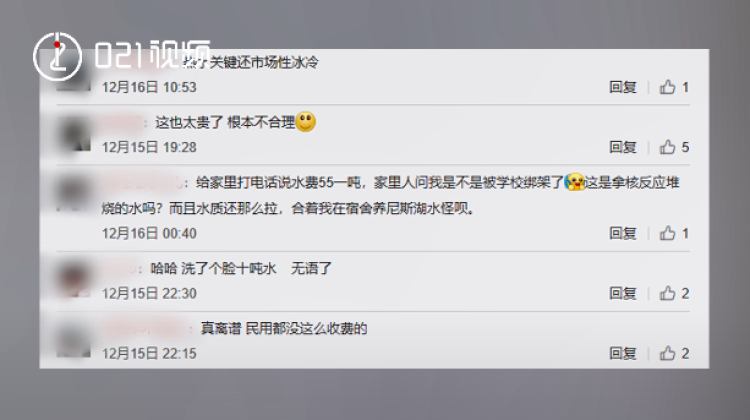Reply to the comment posted 12月15日 19:28
Screen dimensions: 750x420
(x=623, y=147)
